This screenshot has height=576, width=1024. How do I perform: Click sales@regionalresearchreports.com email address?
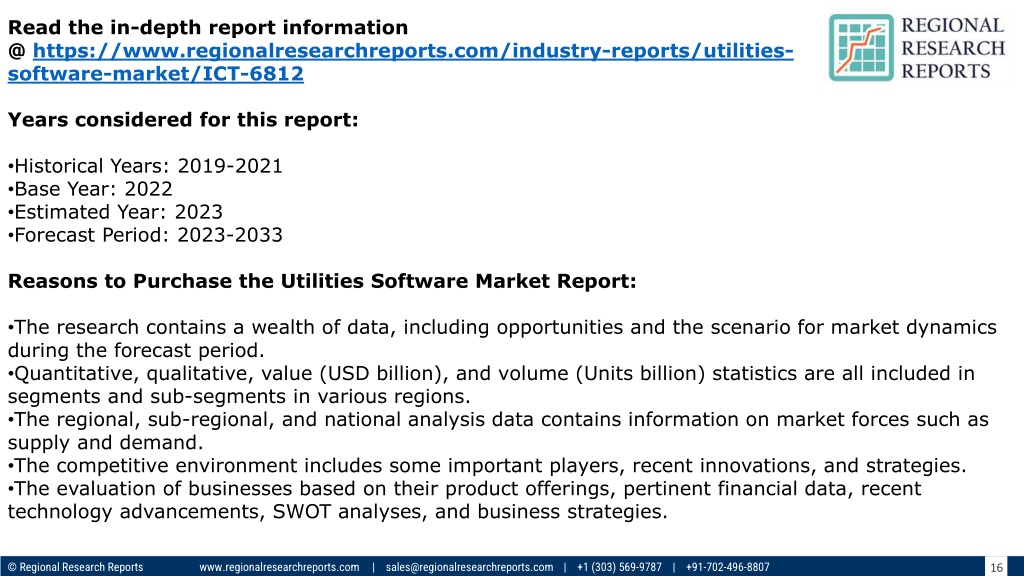[469, 567]
